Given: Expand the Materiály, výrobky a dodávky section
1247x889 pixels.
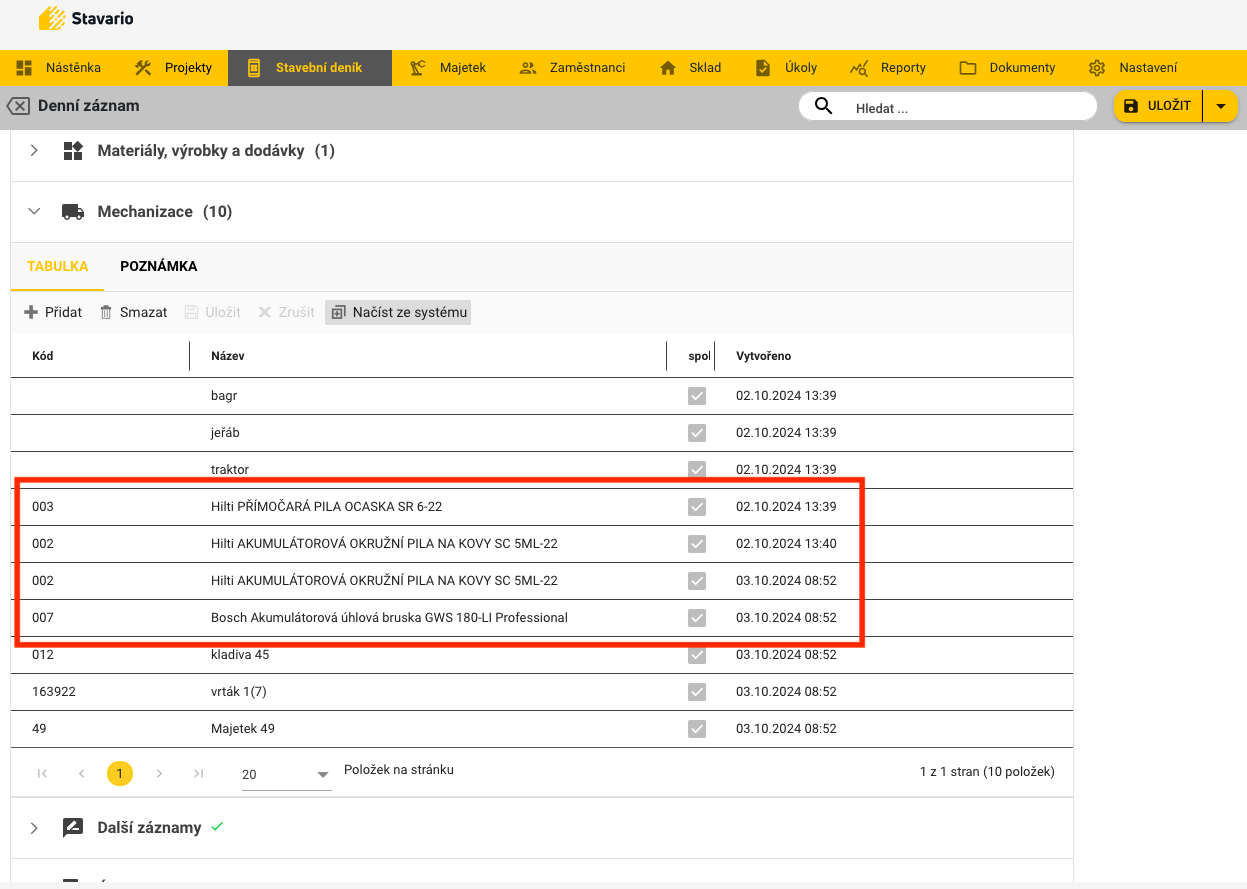Looking at the screenshot, I should coord(34,151).
